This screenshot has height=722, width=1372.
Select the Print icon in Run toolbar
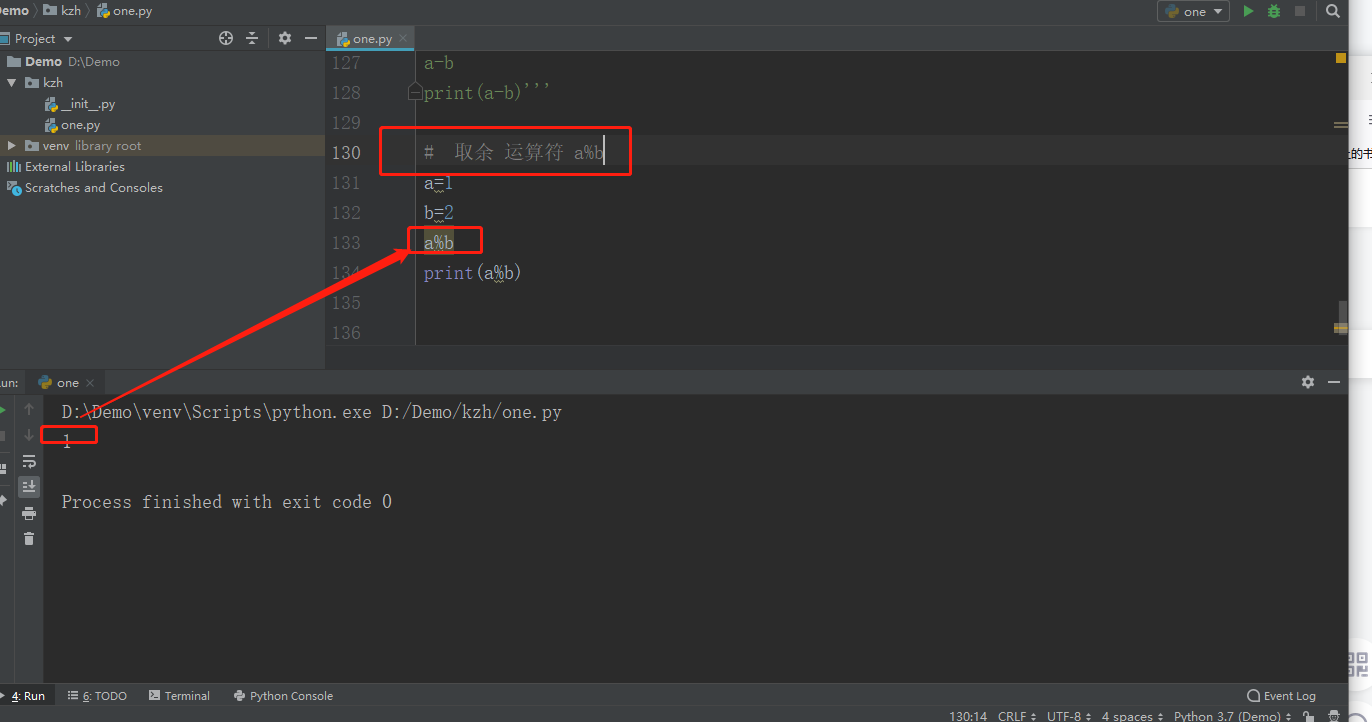click(x=29, y=513)
